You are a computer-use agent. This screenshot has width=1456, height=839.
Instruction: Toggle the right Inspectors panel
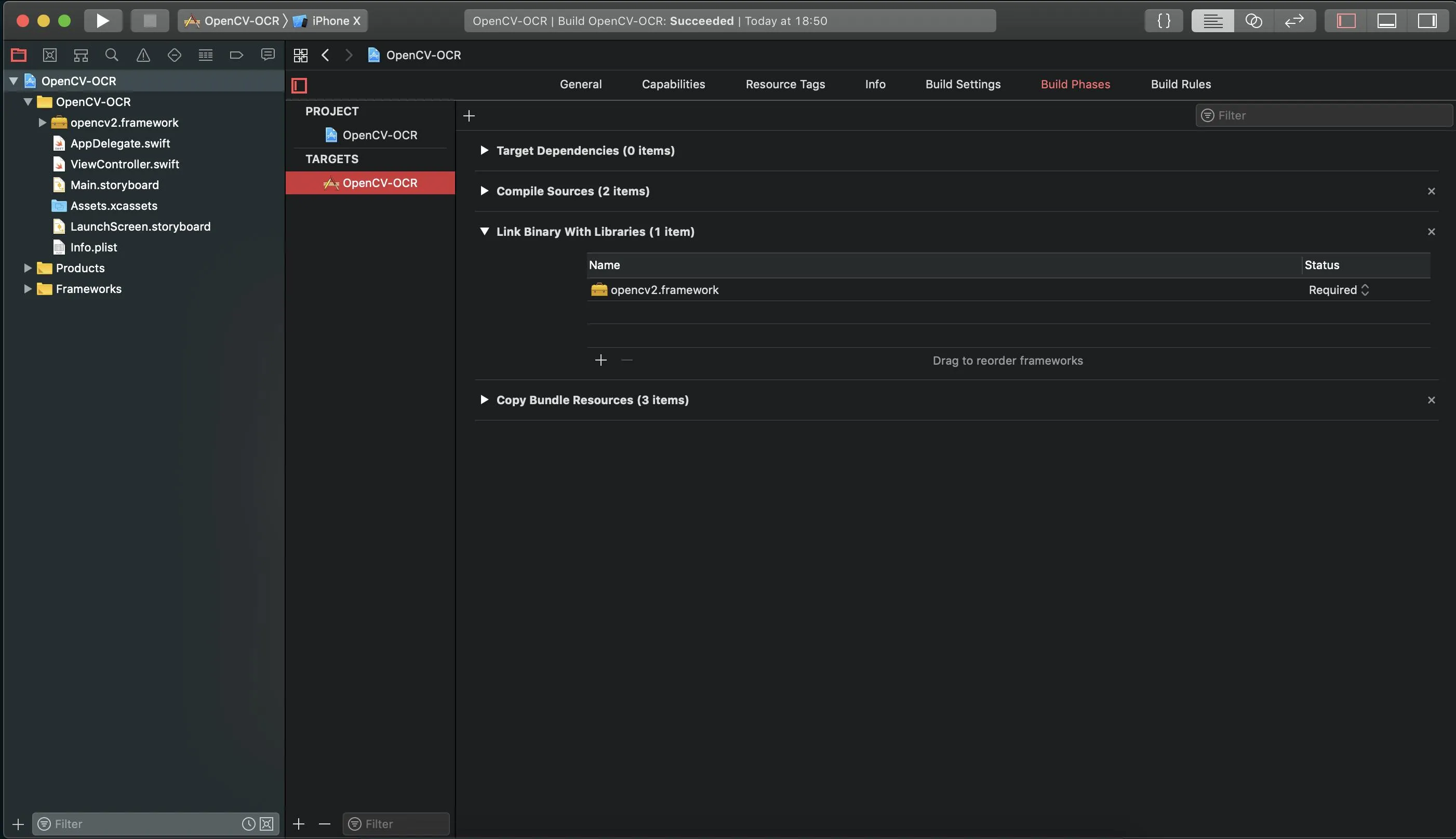tap(1426, 21)
